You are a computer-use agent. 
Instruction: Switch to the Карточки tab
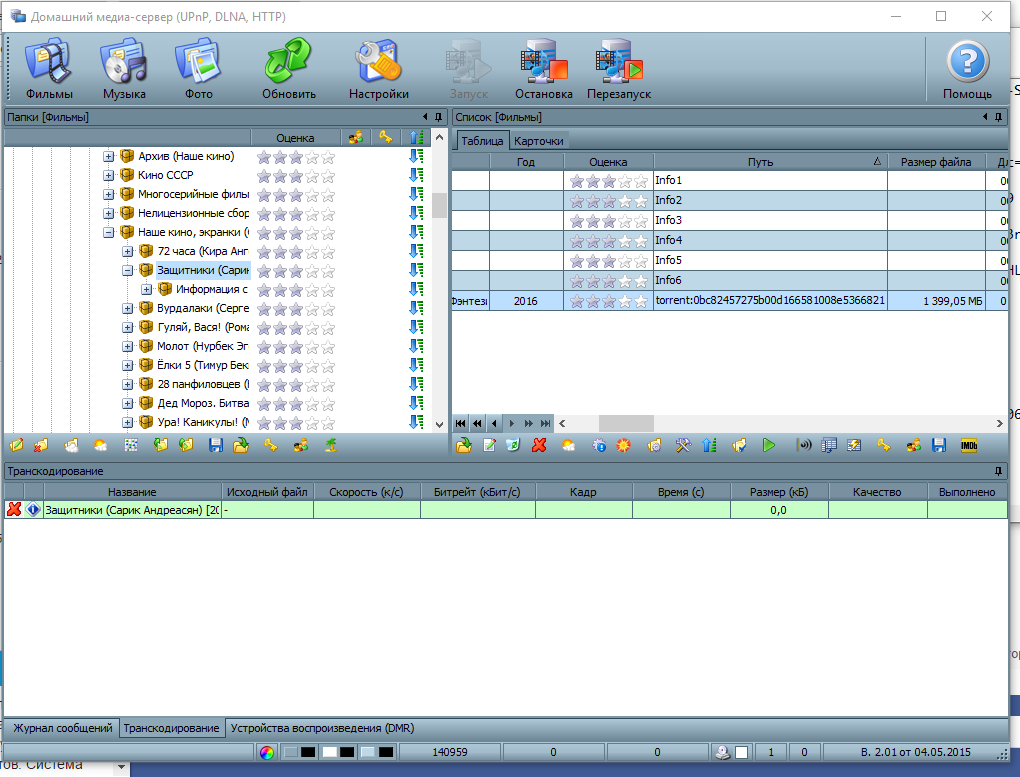540,141
